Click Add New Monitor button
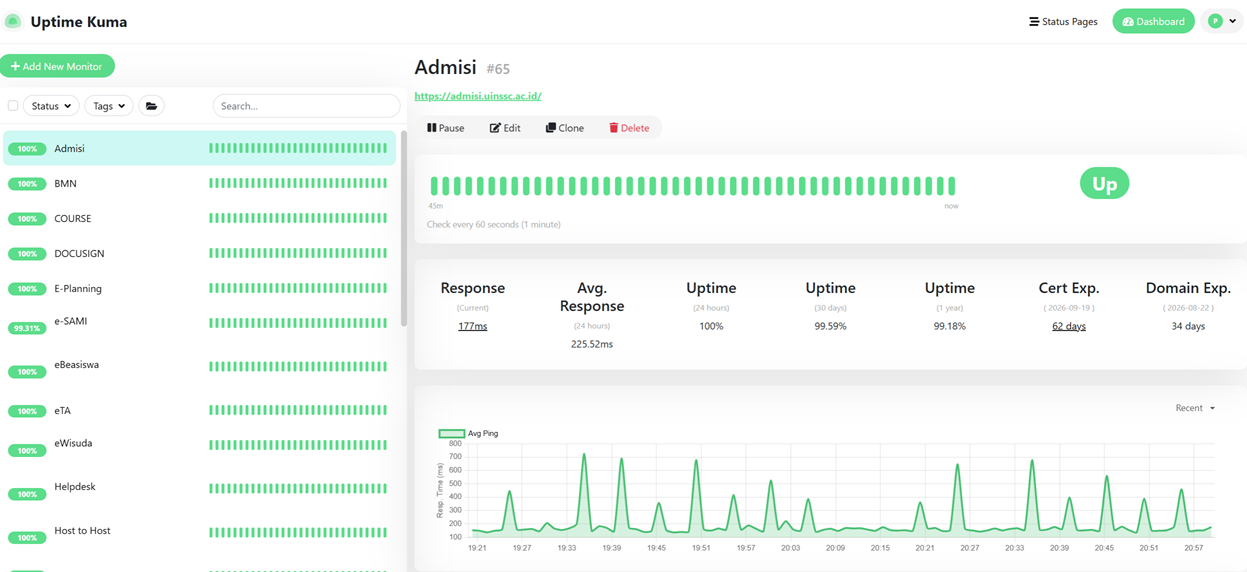This screenshot has height=572, width=1247. [57, 66]
